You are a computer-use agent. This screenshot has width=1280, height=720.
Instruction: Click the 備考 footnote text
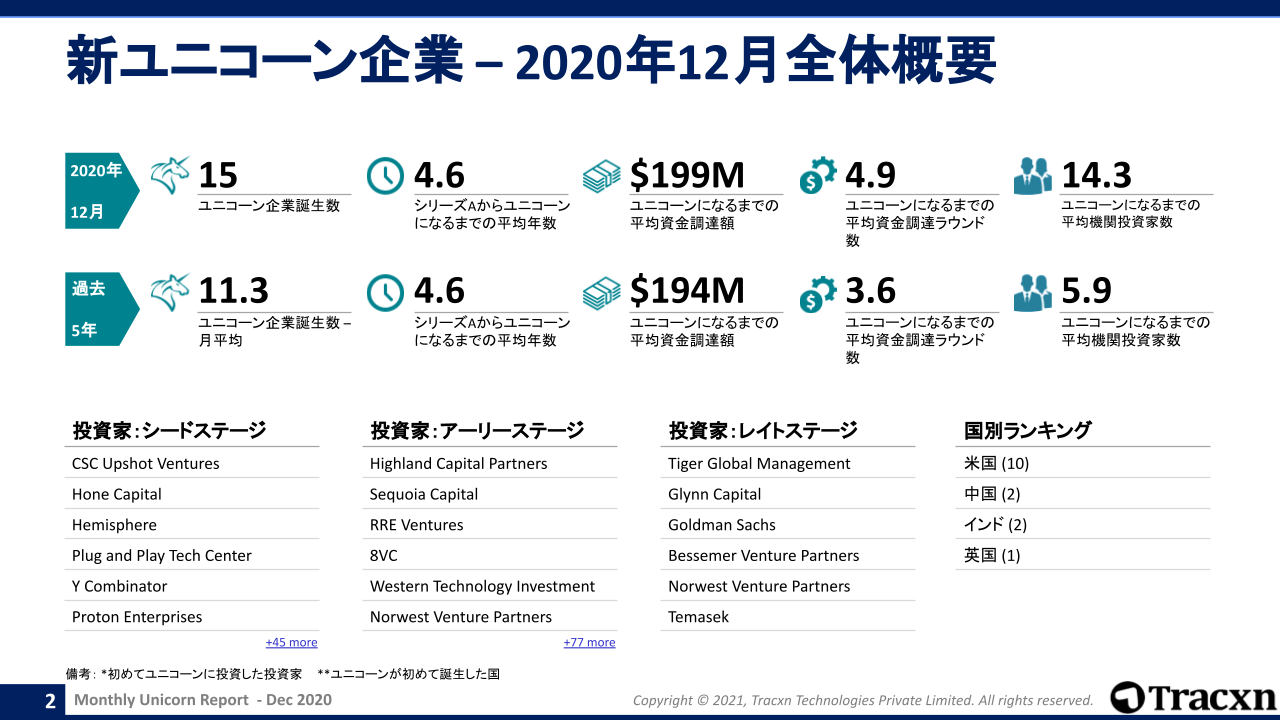[x=283, y=674]
